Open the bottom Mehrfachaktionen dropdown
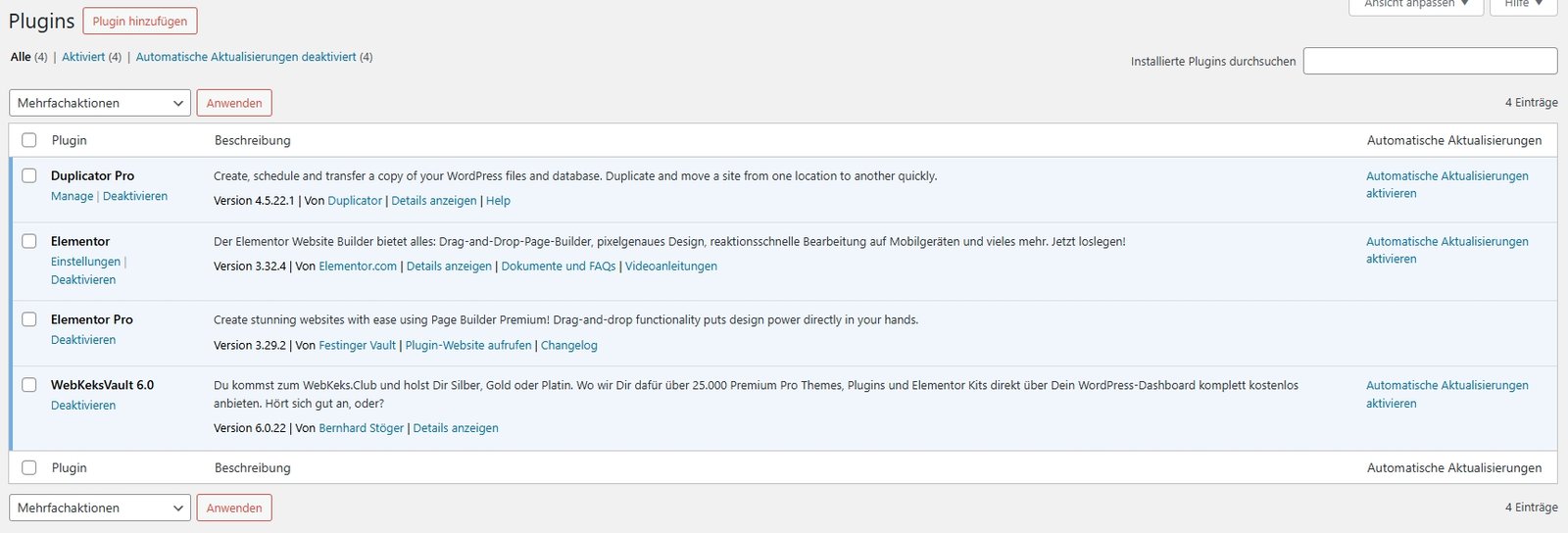Viewport: 1568px width, 533px height. click(98, 508)
